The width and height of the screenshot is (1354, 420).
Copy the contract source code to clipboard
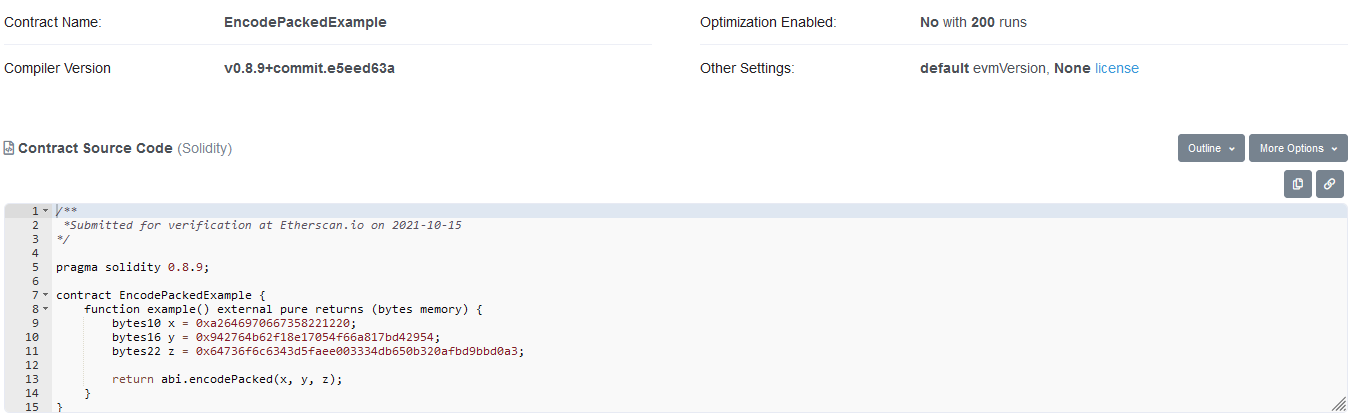tap(1297, 184)
